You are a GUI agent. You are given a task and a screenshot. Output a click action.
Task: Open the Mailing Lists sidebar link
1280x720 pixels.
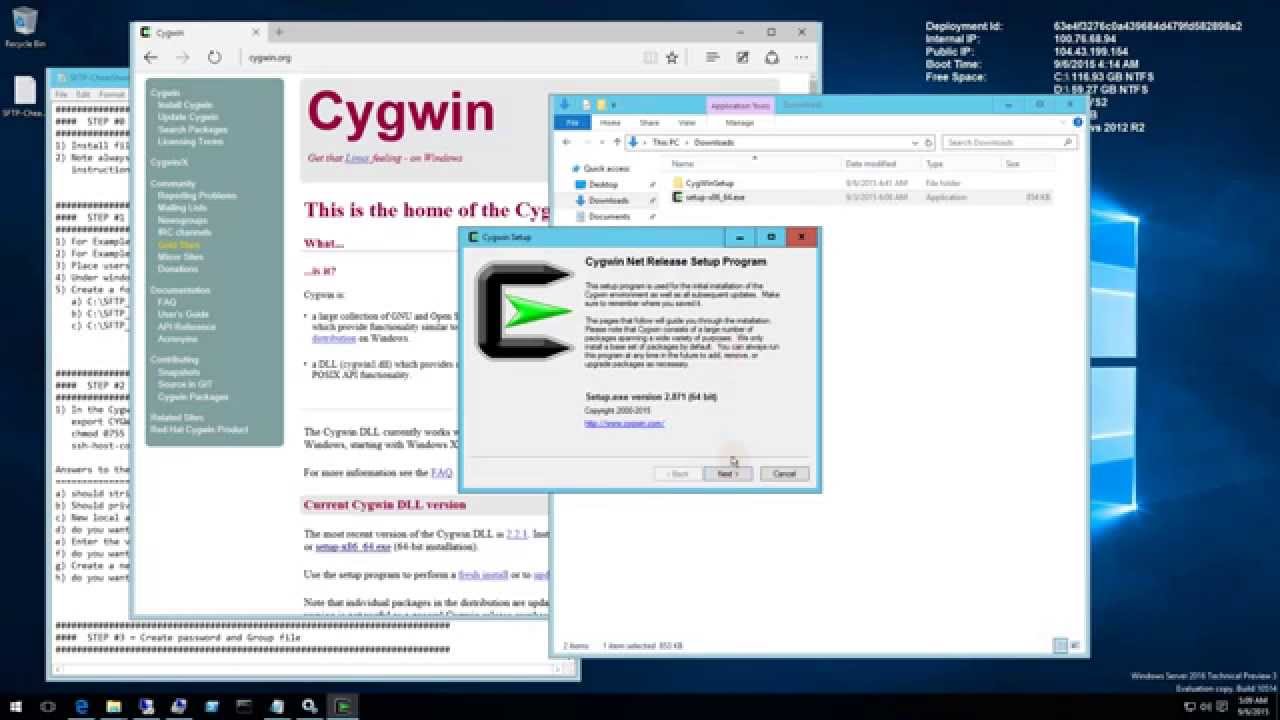[180, 208]
